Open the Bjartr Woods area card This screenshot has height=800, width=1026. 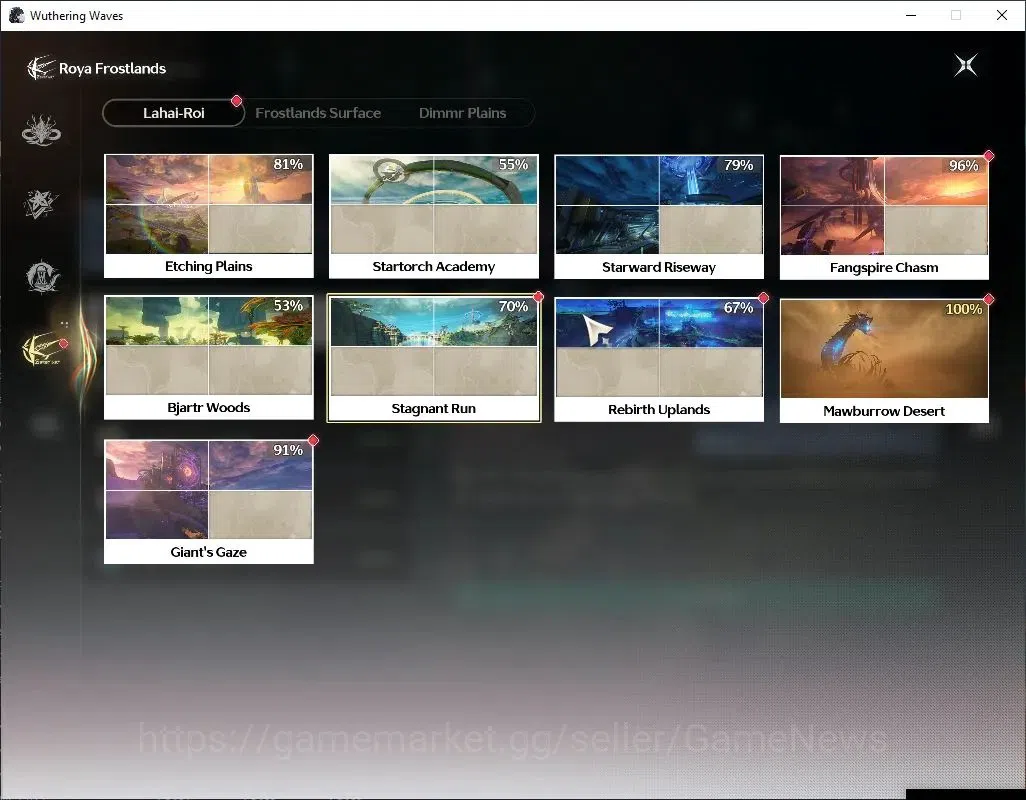coord(209,357)
